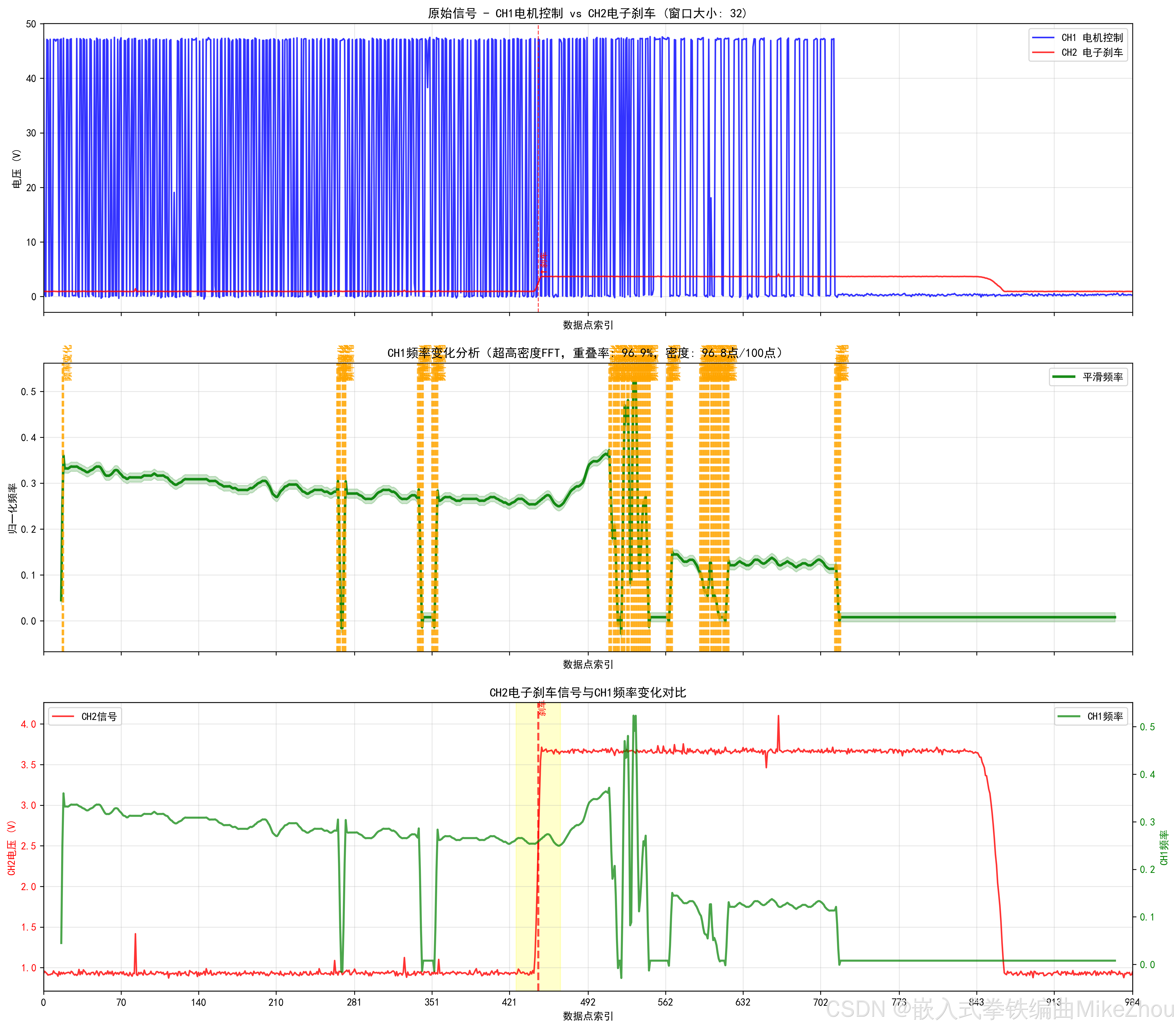Screen dimensions: 1176x1028
Task: Click the 电压 (V) y-axis label
Action: pyautogui.click(x=17, y=169)
